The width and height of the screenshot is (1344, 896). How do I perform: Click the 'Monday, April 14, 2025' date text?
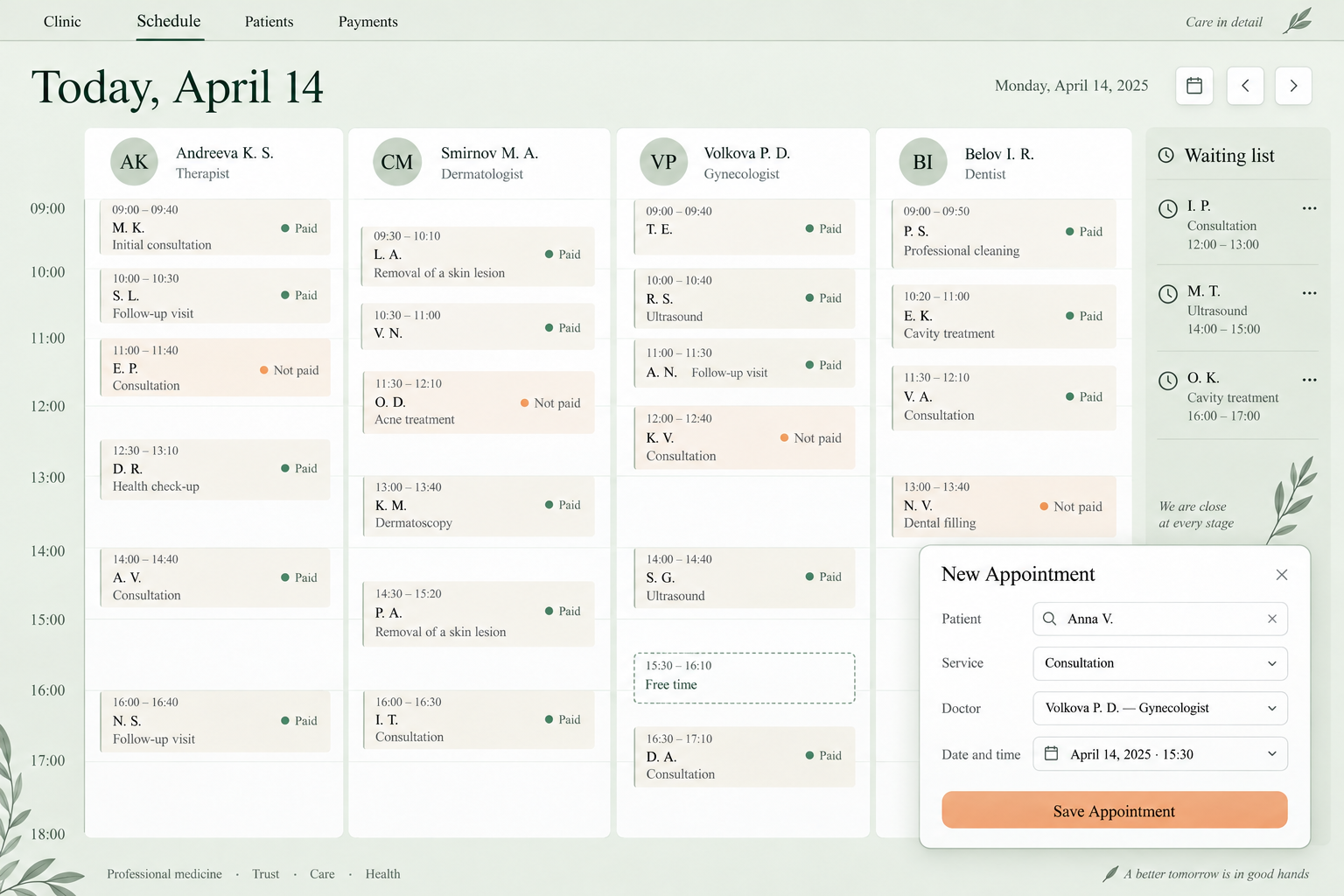pyautogui.click(x=1072, y=86)
